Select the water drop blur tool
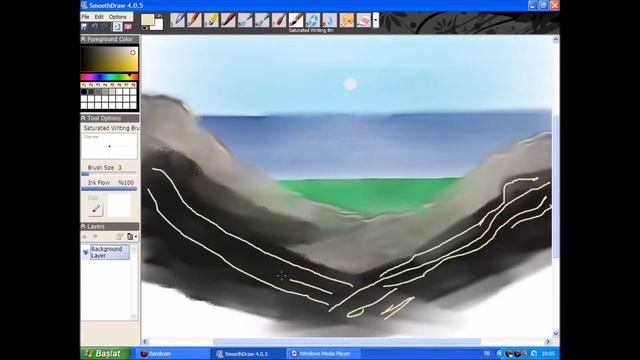The height and width of the screenshot is (360, 640). [330, 20]
